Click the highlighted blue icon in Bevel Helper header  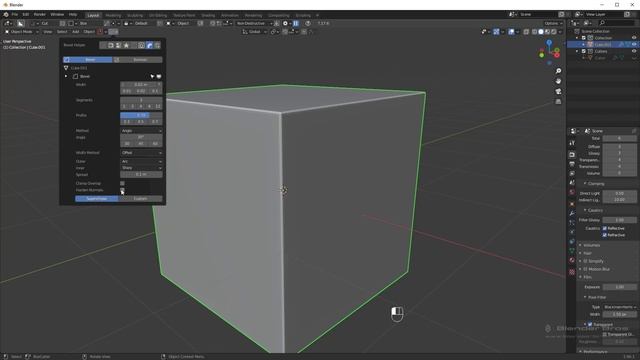tap(149, 45)
